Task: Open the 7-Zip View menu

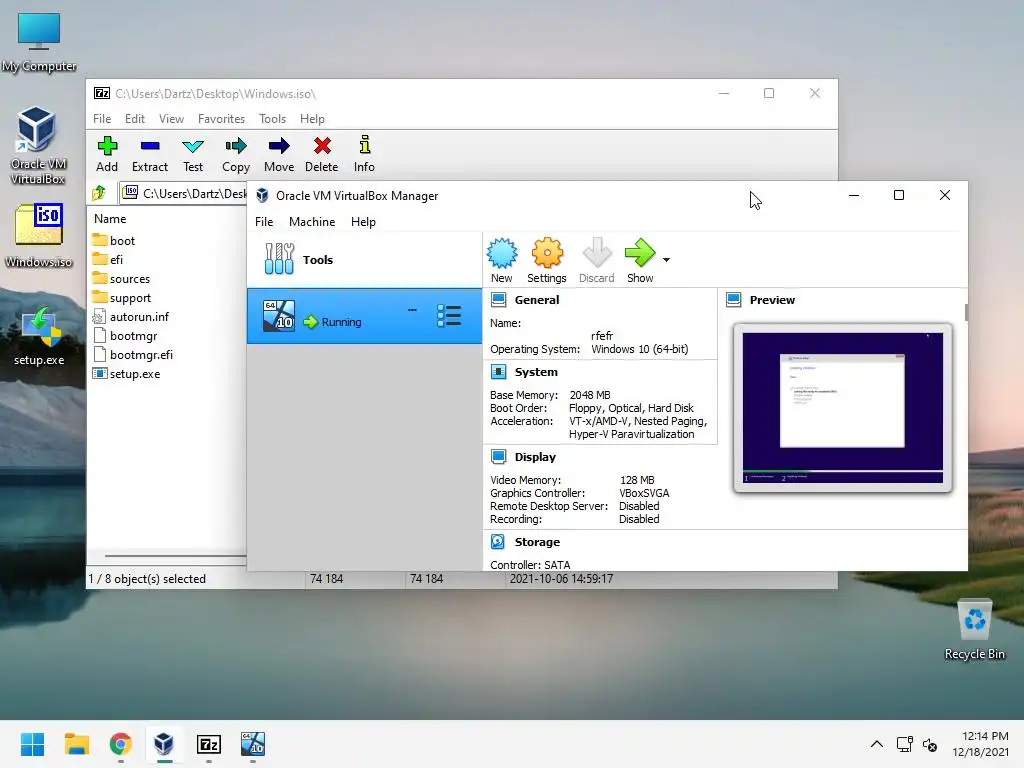Action: click(x=171, y=119)
